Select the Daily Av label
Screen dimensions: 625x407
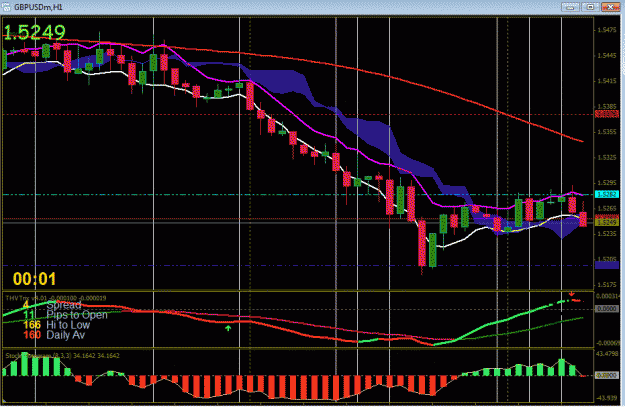[x=65, y=335]
